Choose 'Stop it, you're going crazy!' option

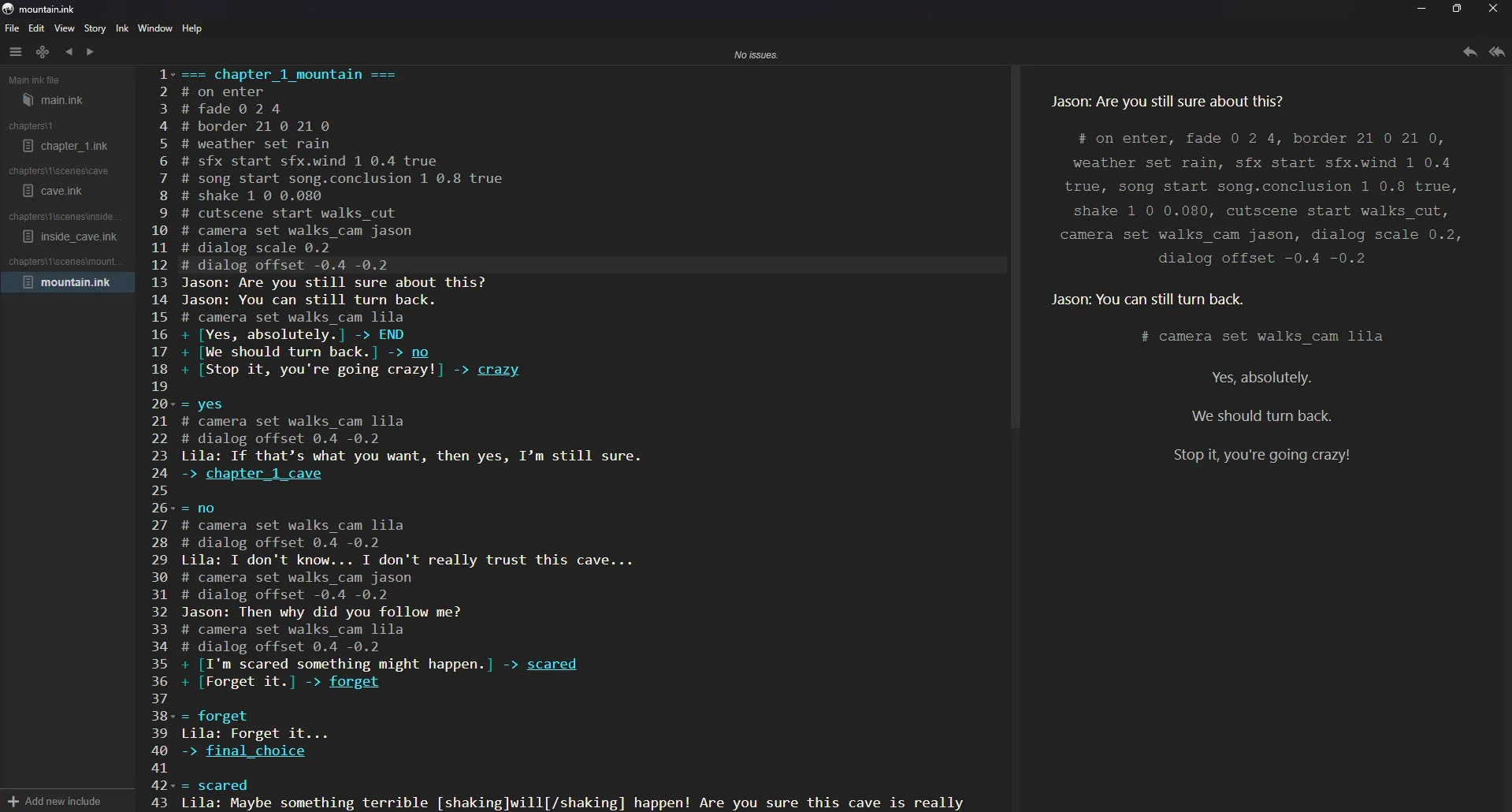(1261, 455)
